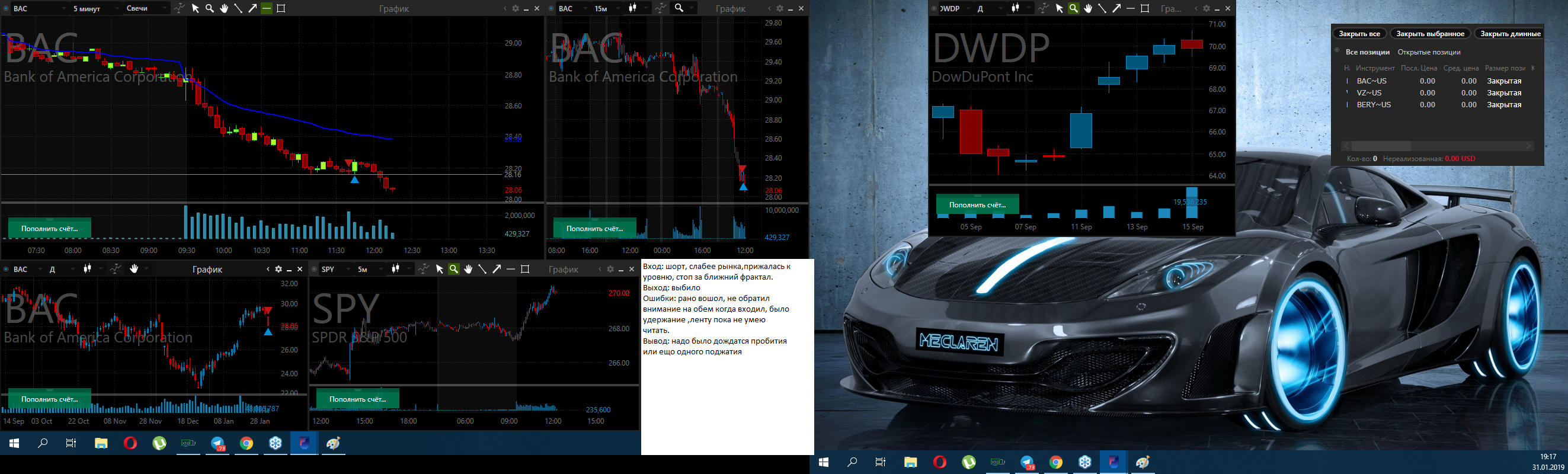The image size is (1568, 474).
Task: Open indicators in the BAC daily chart toolbar
Action: point(116,269)
